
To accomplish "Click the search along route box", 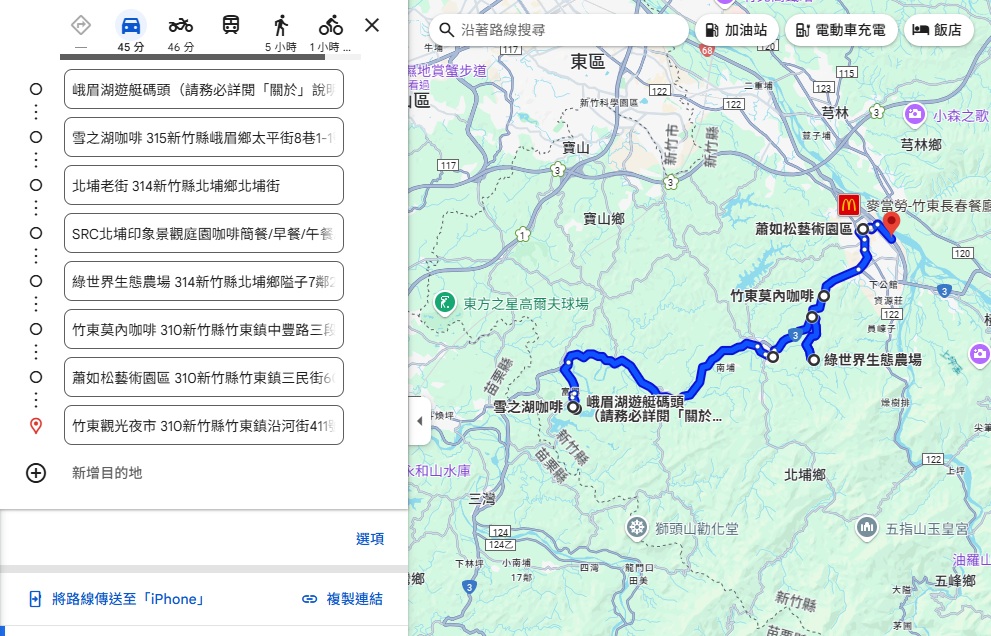I will pyautogui.click(x=559, y=30).
